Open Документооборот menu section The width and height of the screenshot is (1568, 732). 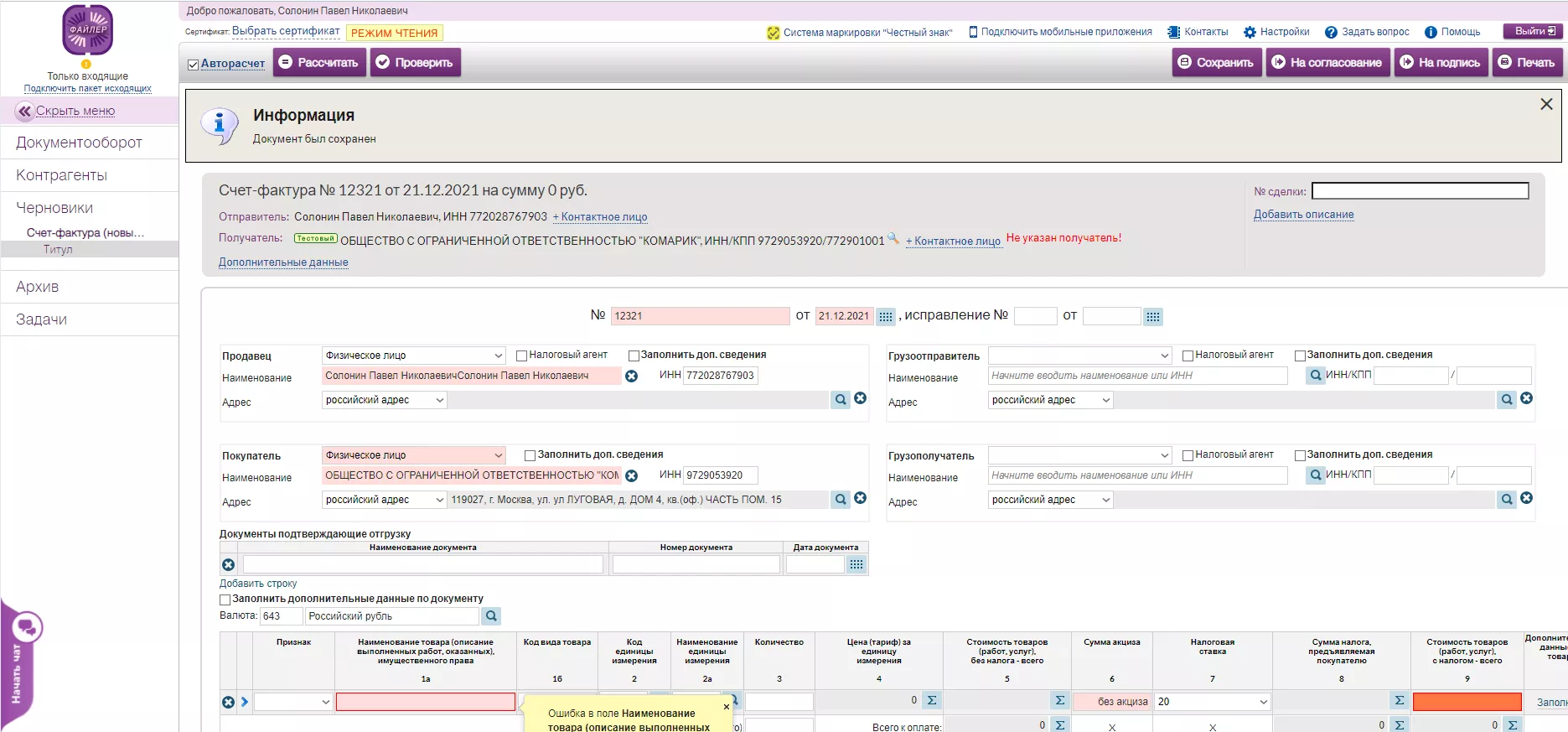click(79, 143)
